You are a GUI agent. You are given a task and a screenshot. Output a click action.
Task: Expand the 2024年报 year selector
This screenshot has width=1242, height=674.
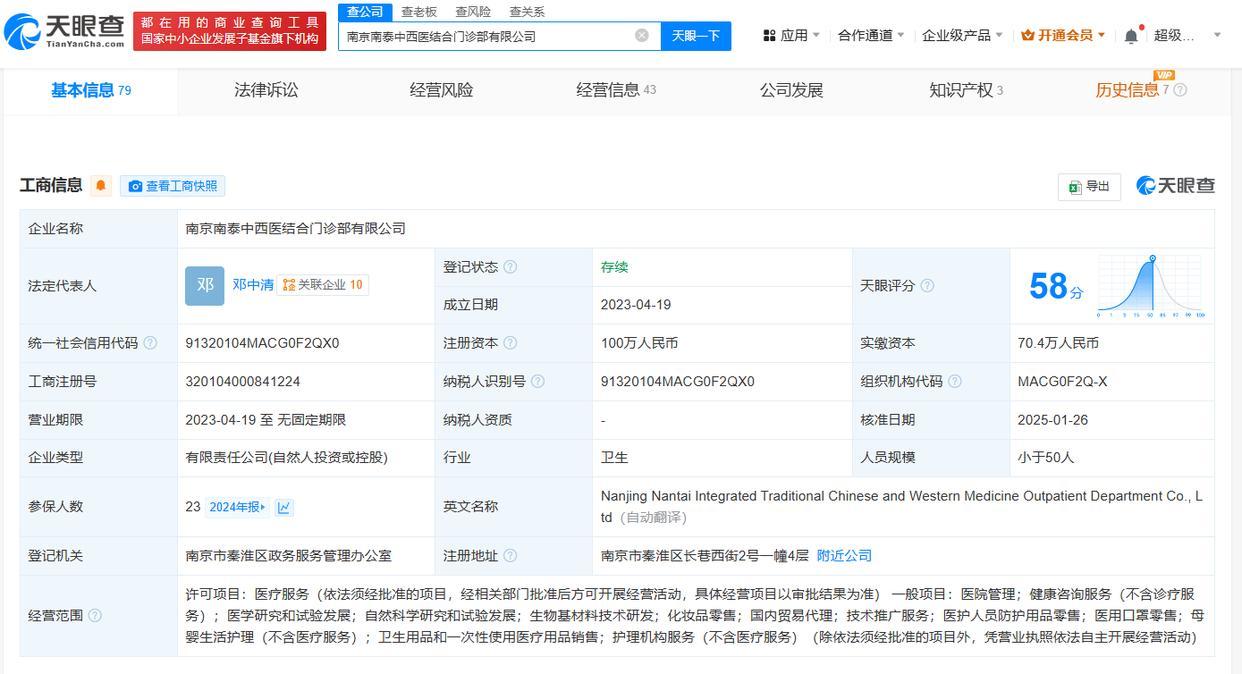point(237,507)
